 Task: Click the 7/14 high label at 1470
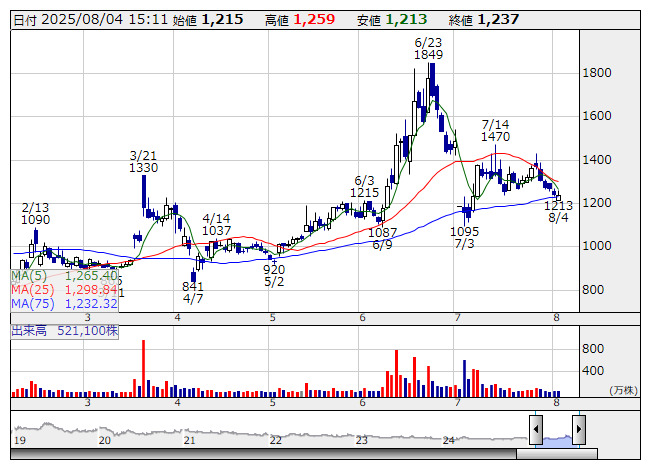click(x=496, y=129)
